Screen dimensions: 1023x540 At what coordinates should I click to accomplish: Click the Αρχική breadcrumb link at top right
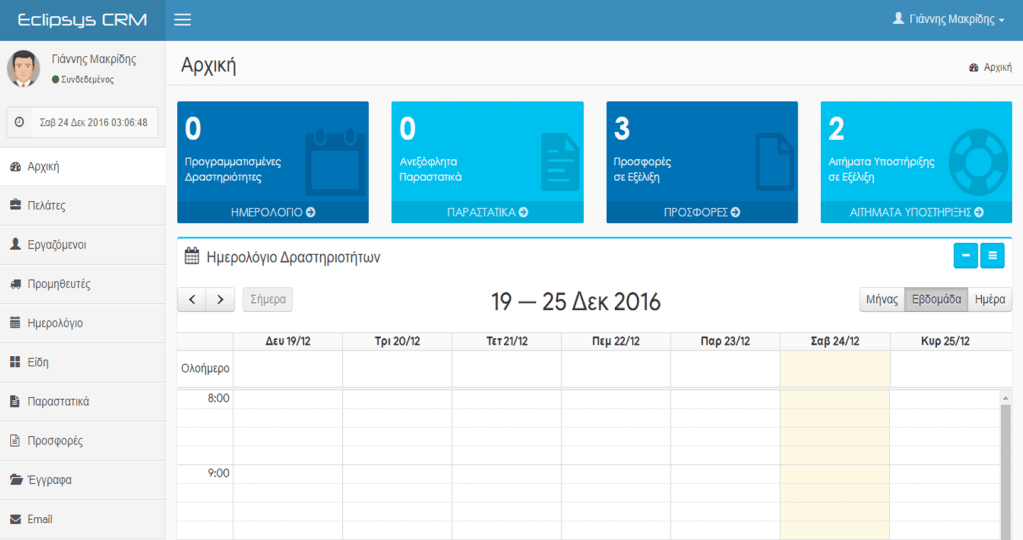[998, 67]
